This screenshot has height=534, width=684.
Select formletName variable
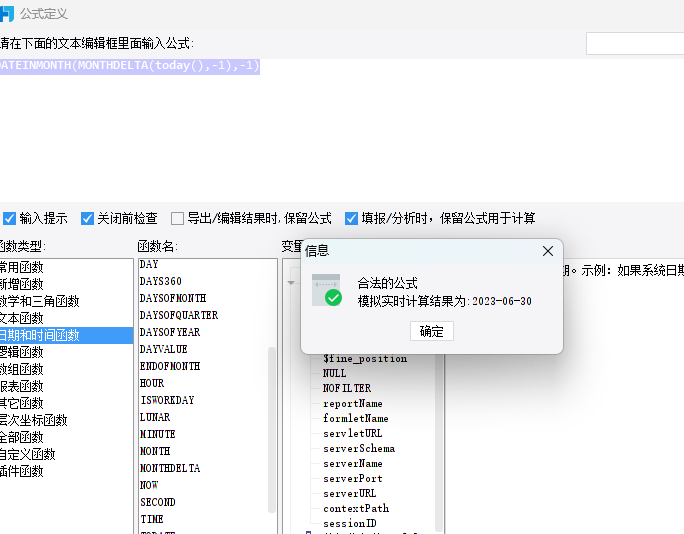pos(356,418)
